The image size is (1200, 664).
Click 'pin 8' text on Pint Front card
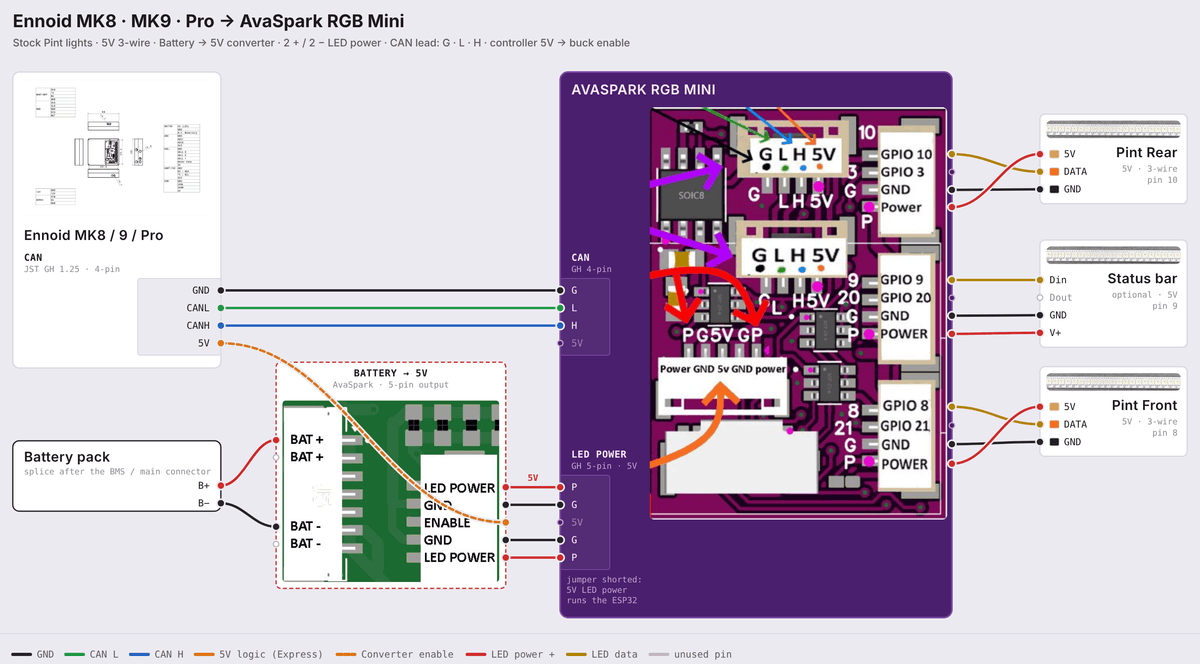click(x=1164, y=432)
